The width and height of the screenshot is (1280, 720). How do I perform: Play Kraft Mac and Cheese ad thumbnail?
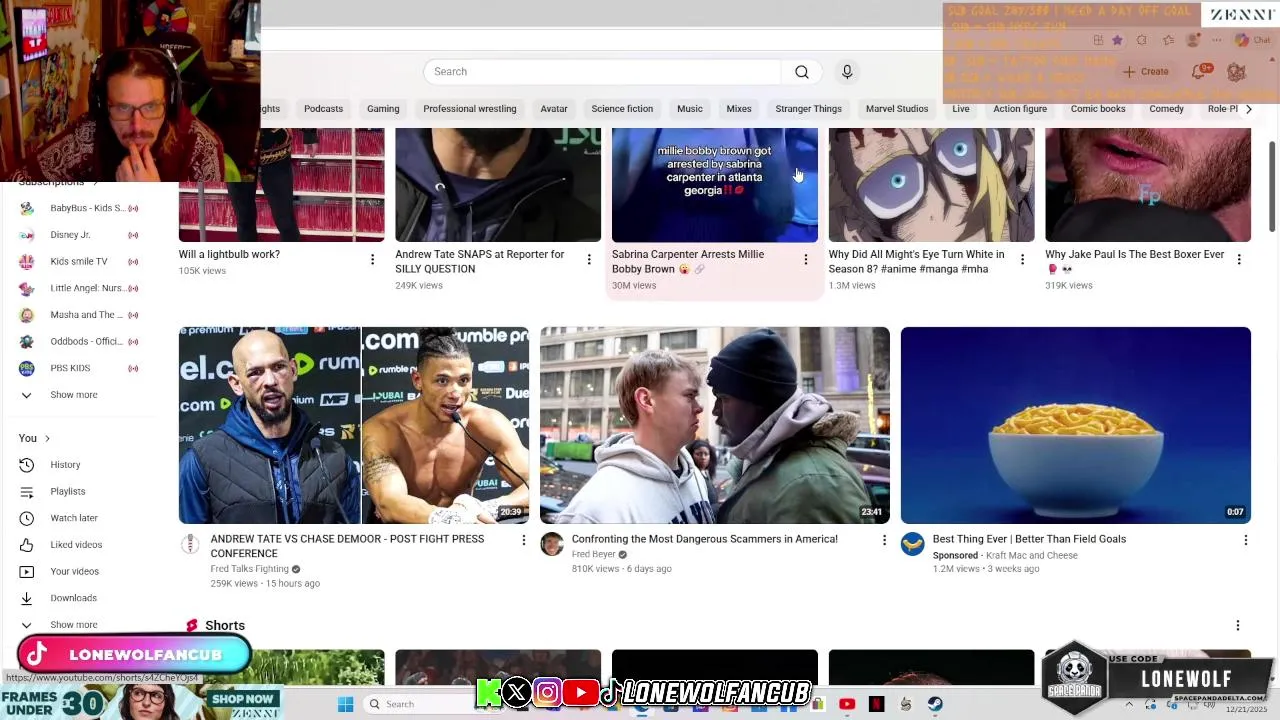tap(1076, 425)
